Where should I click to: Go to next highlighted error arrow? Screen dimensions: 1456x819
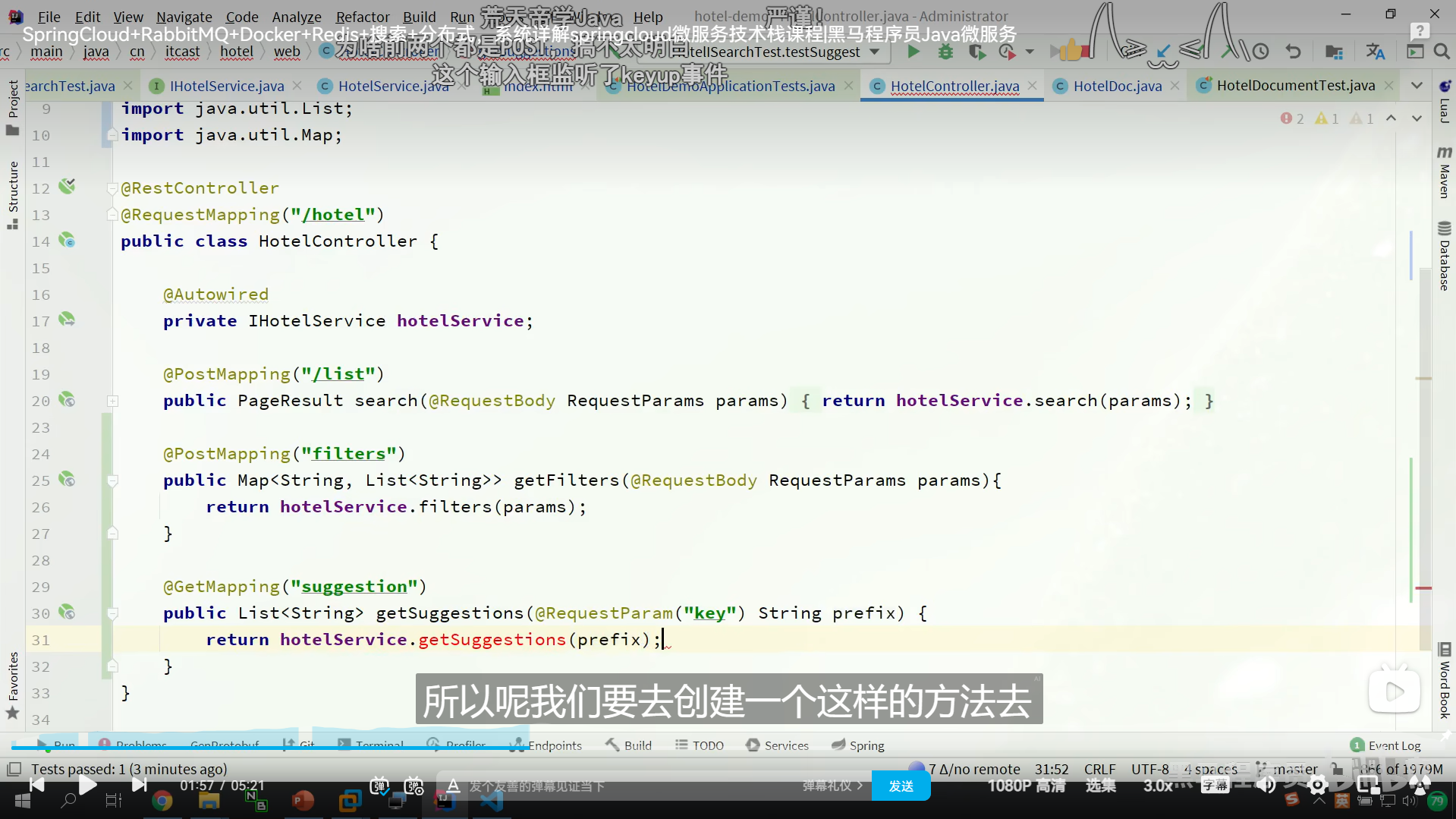click(x=1417, y=118)
